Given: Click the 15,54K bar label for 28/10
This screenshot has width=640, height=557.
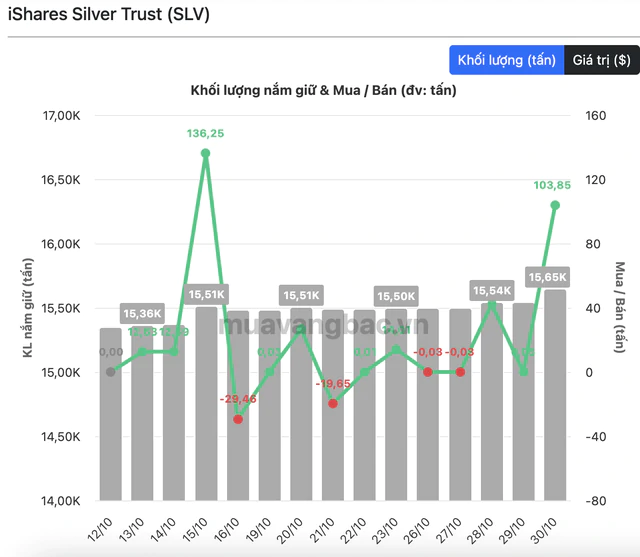Looking at the screenshot, I should point(492,291).
